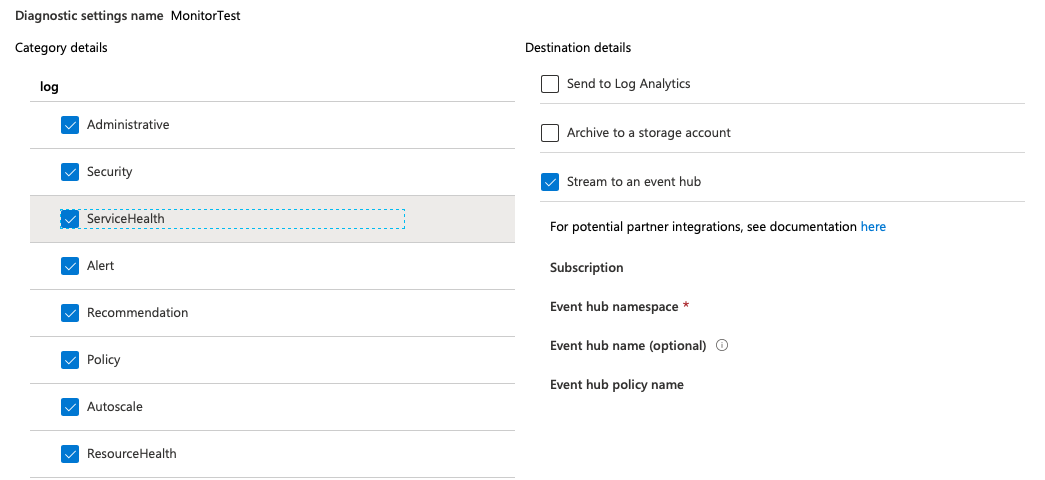
Task: Uncheck the Security log category
Action: [x=70, y=172]
